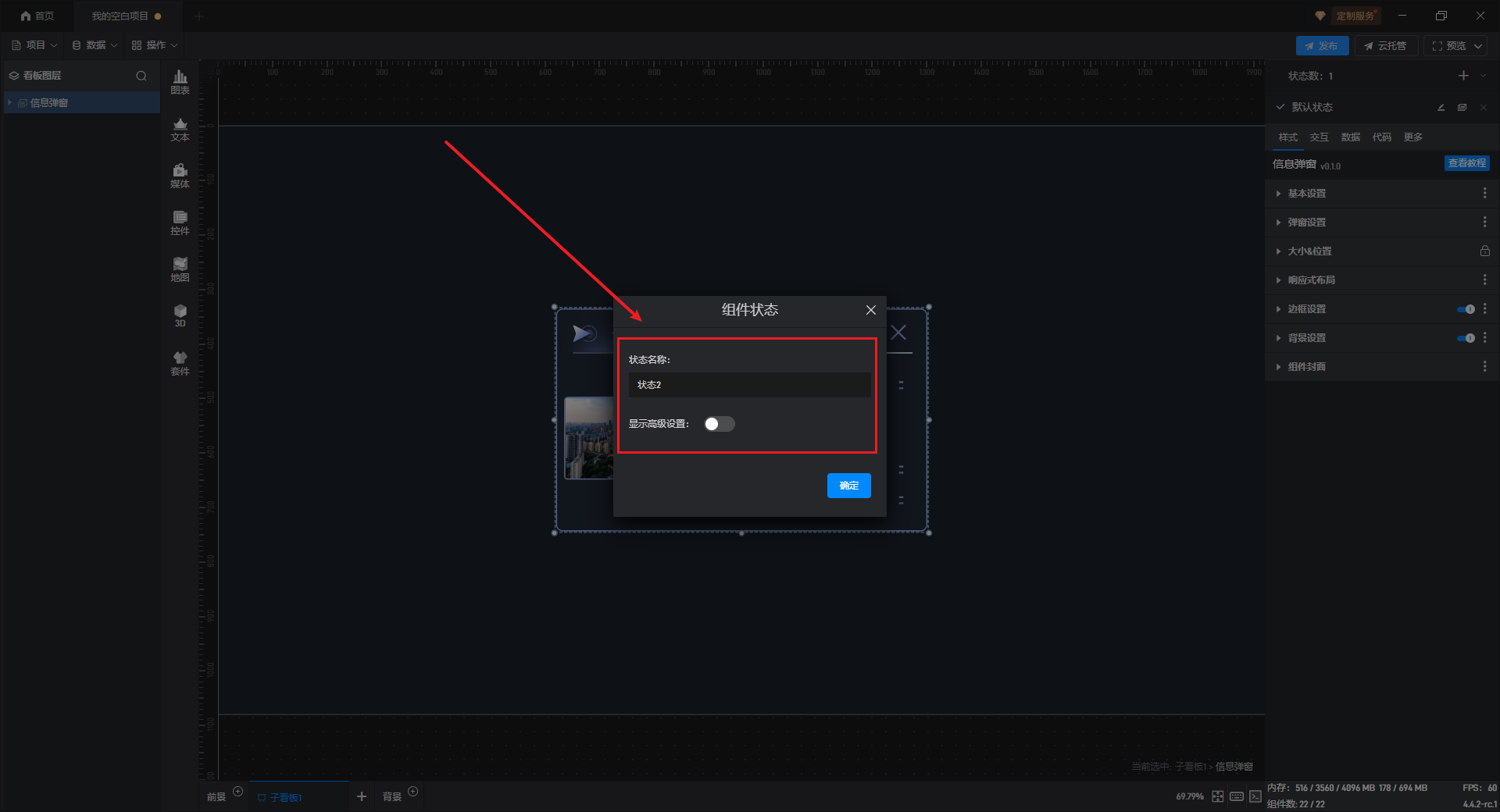Toggle the 边框设置 switch
This screenshot has height=812, width=1500.
tap(1466, 309)
